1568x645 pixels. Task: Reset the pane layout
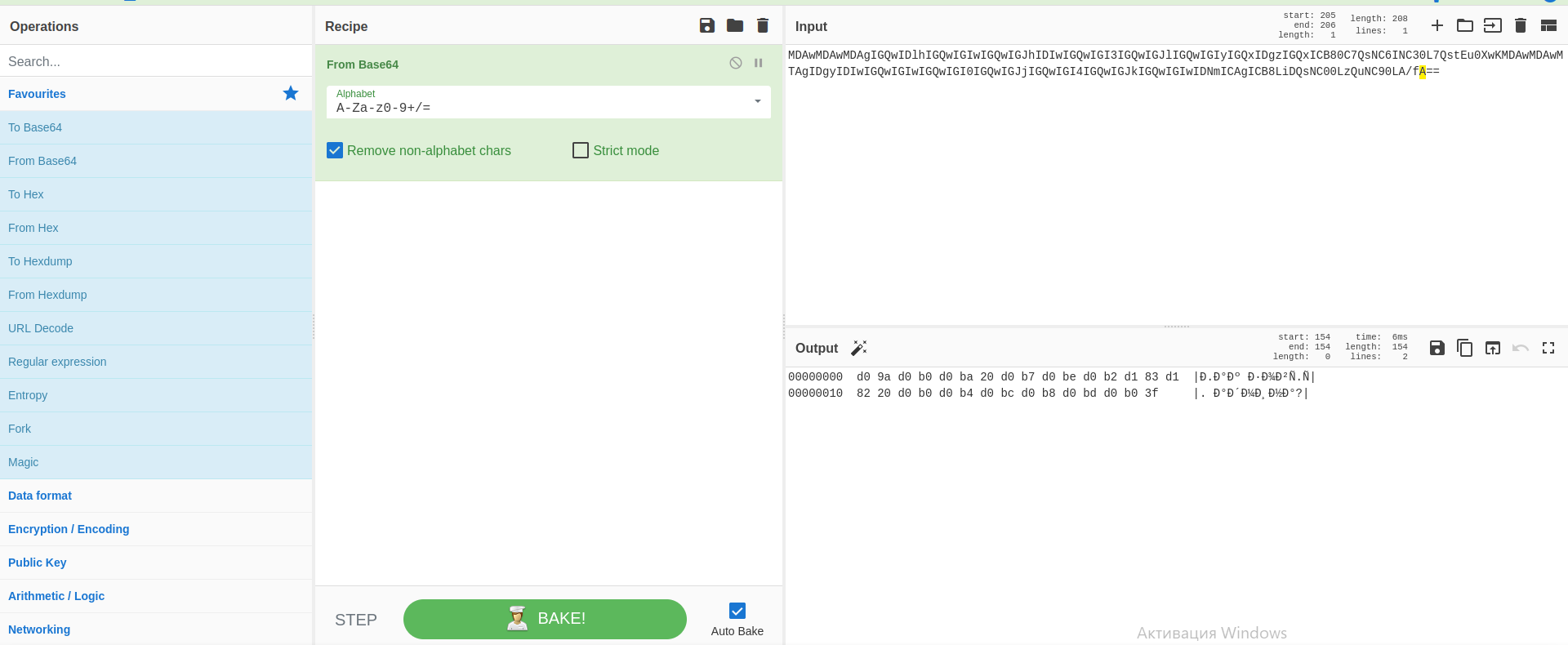1548,25
